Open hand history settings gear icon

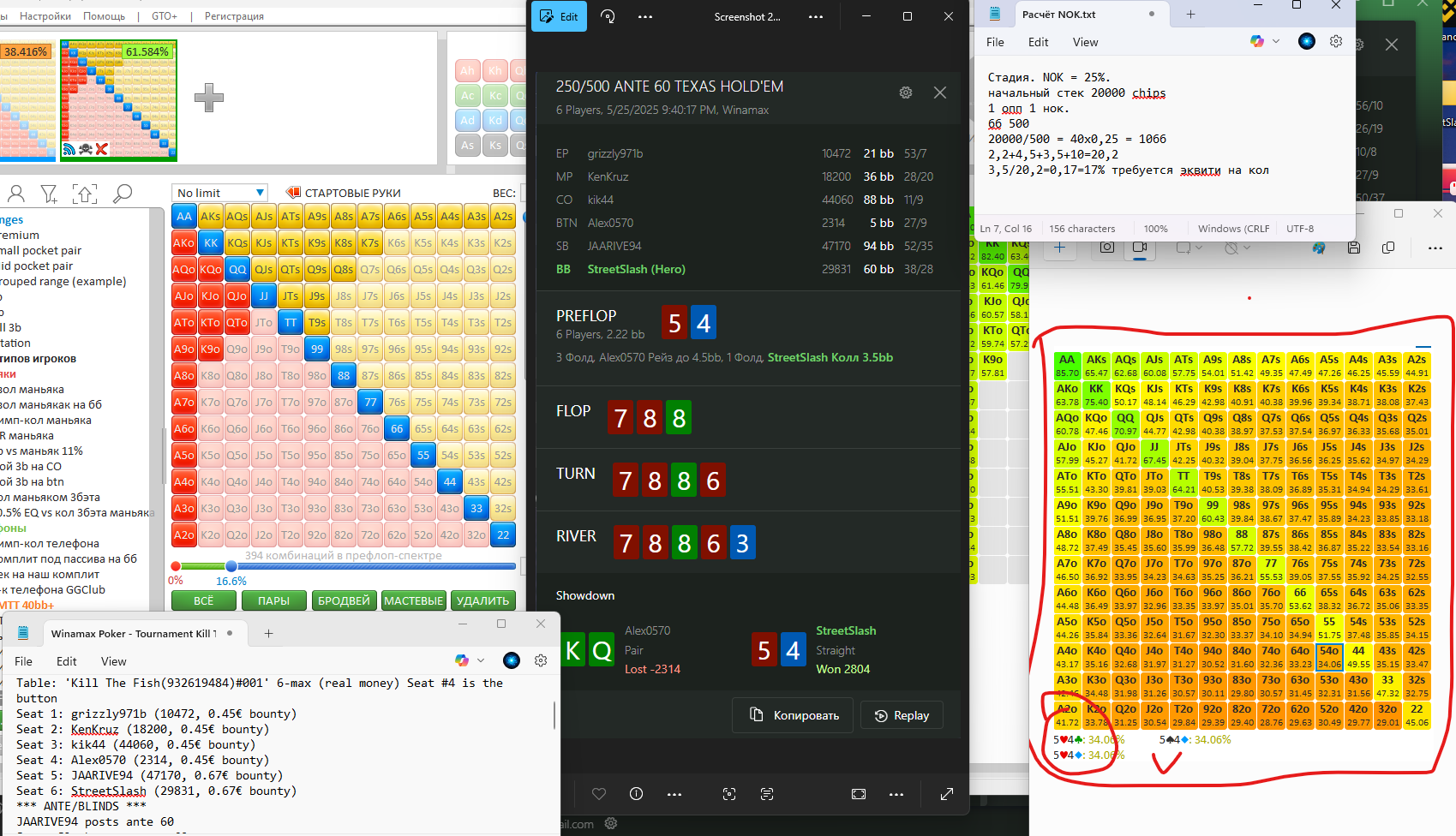tap(906, 93)
